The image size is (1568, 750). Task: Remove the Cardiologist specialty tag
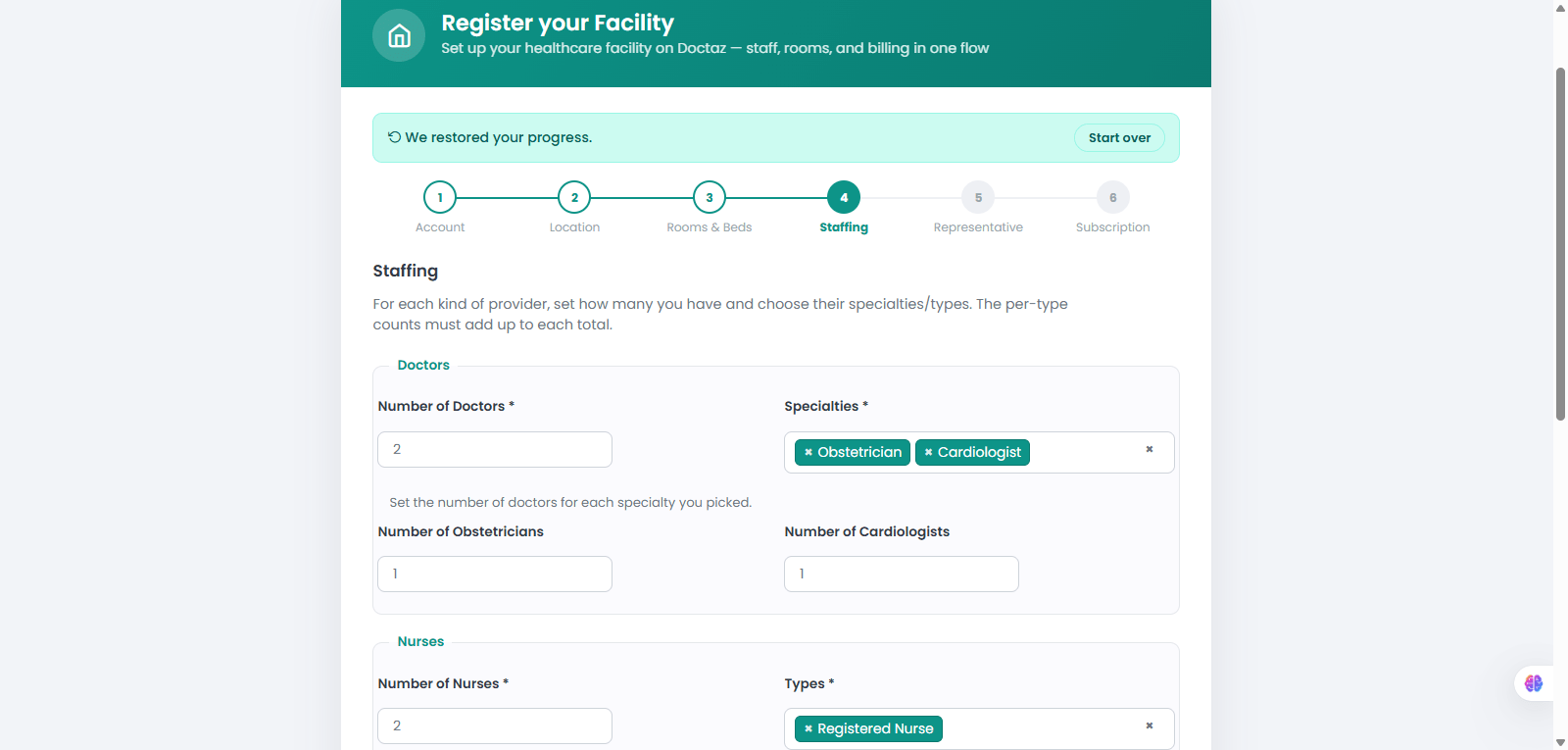point(928,453)
